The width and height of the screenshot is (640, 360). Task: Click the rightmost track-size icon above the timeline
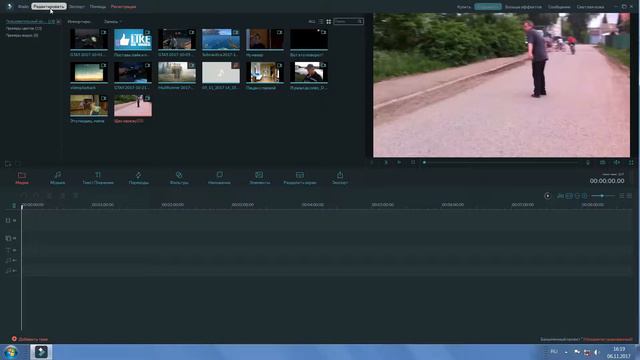(x=629, y=196)
